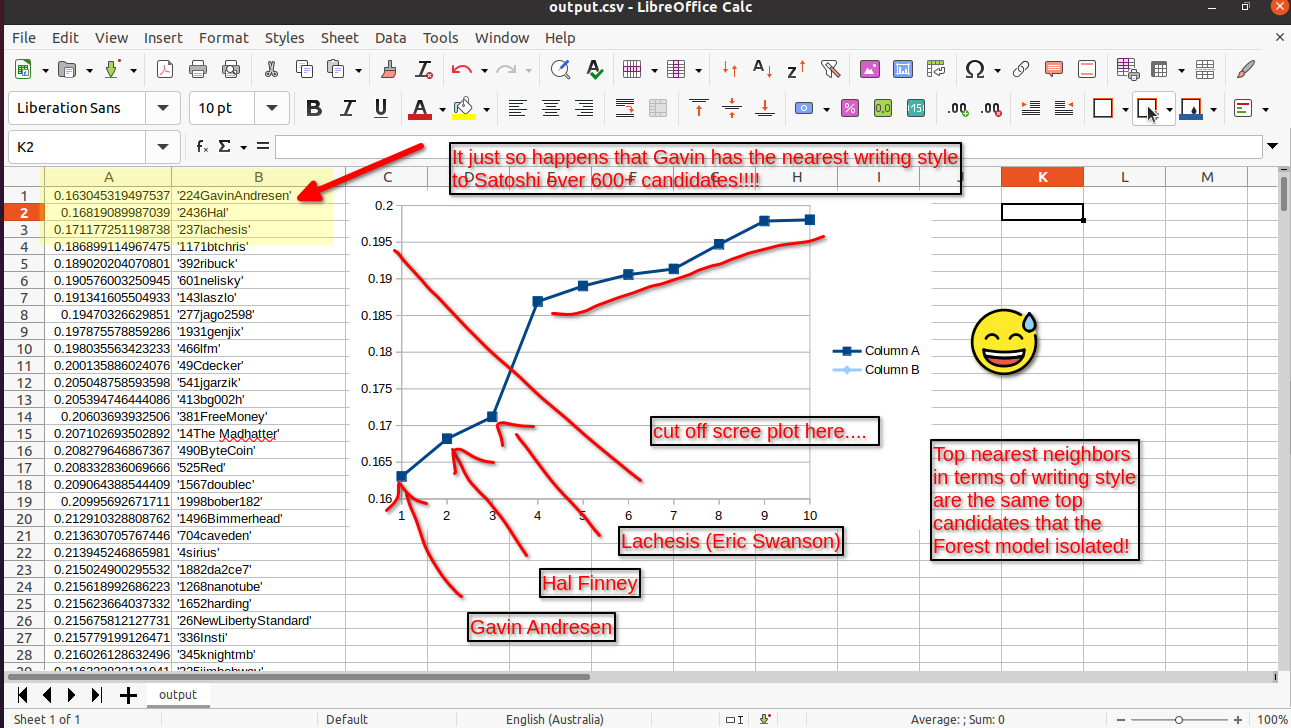1291x728 pixels.
Task: Click Sort Ascending icon
Action: click(x=762, y=69)
